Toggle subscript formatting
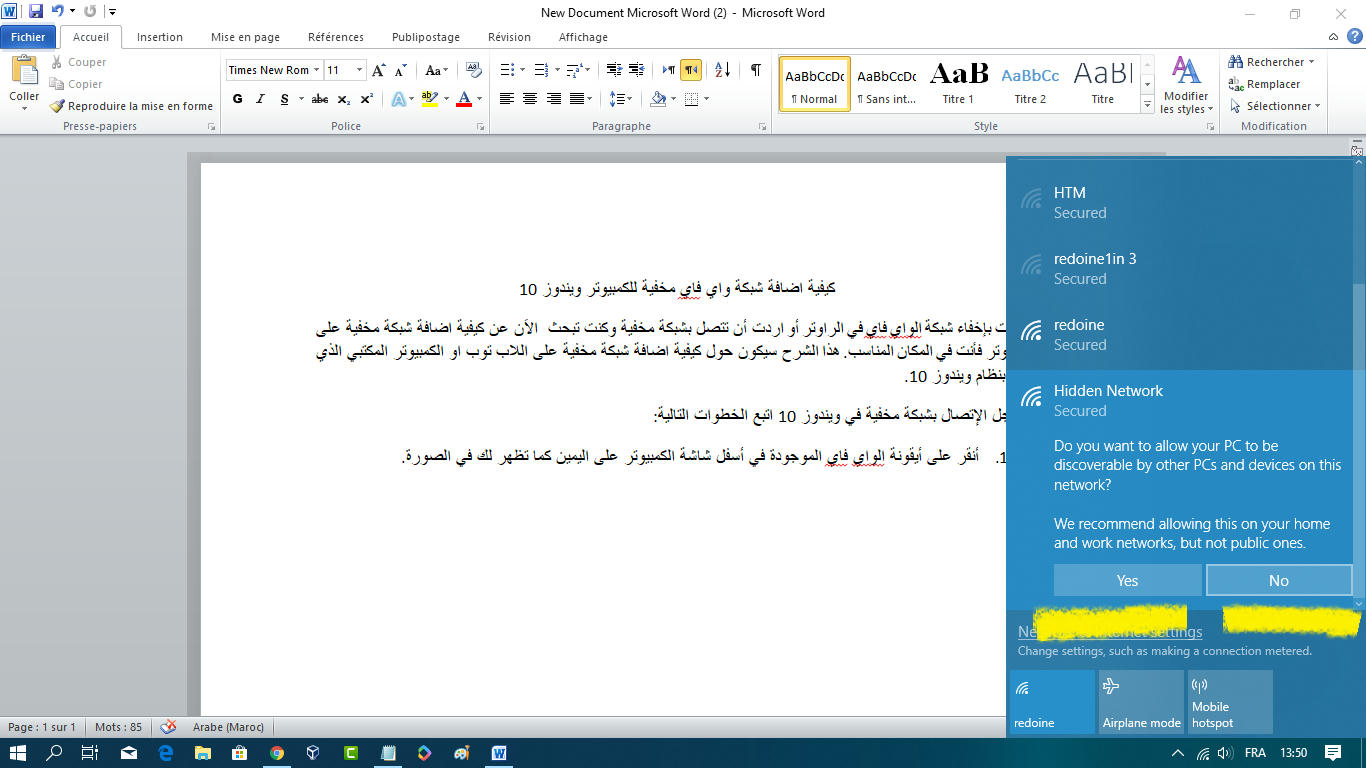The image size is (1366, 768). coord(344,99)
